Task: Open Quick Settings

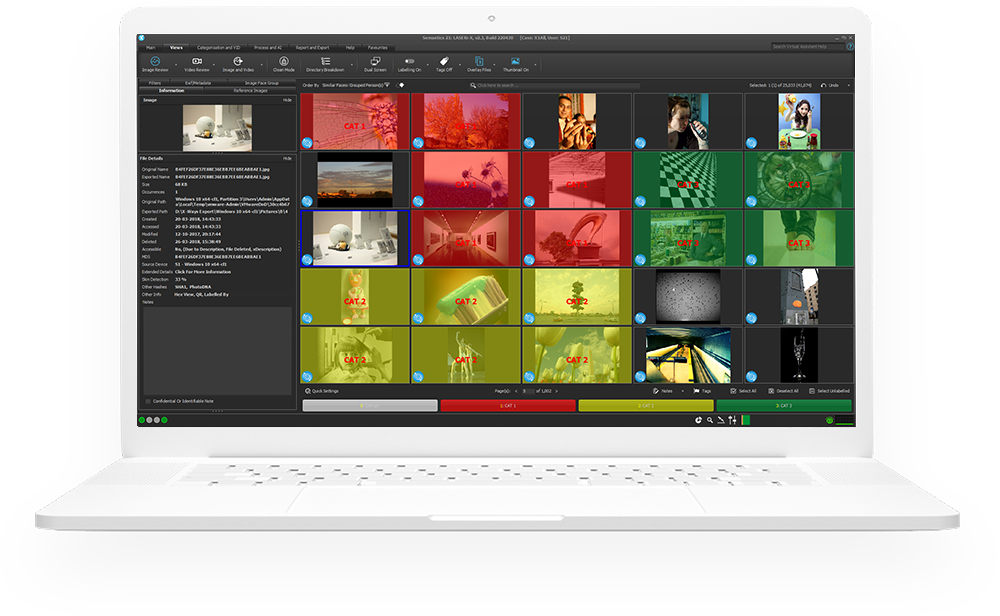Action: 322,391
